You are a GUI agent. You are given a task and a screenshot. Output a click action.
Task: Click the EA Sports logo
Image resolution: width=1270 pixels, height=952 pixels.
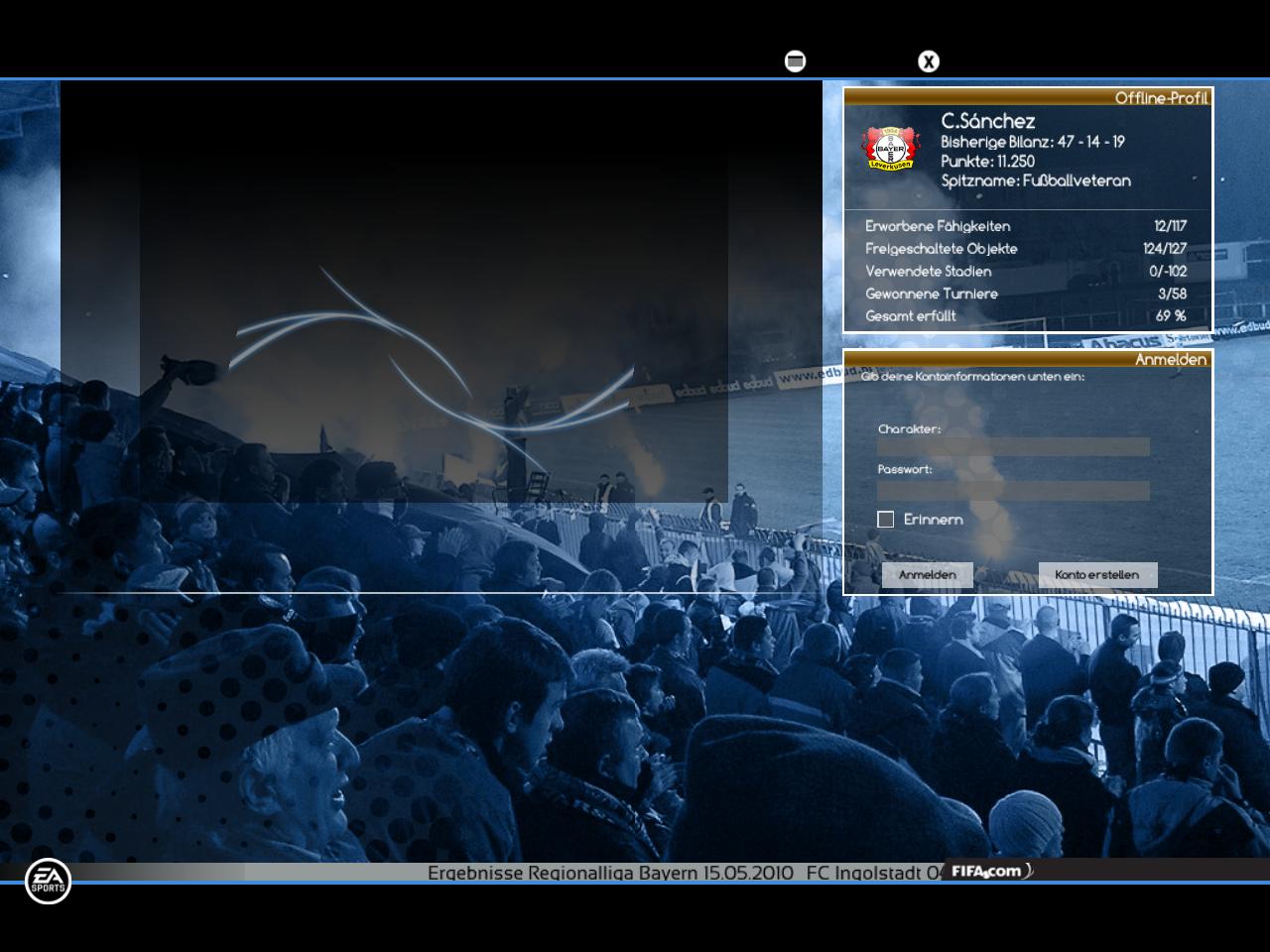[x=48, y=880]
